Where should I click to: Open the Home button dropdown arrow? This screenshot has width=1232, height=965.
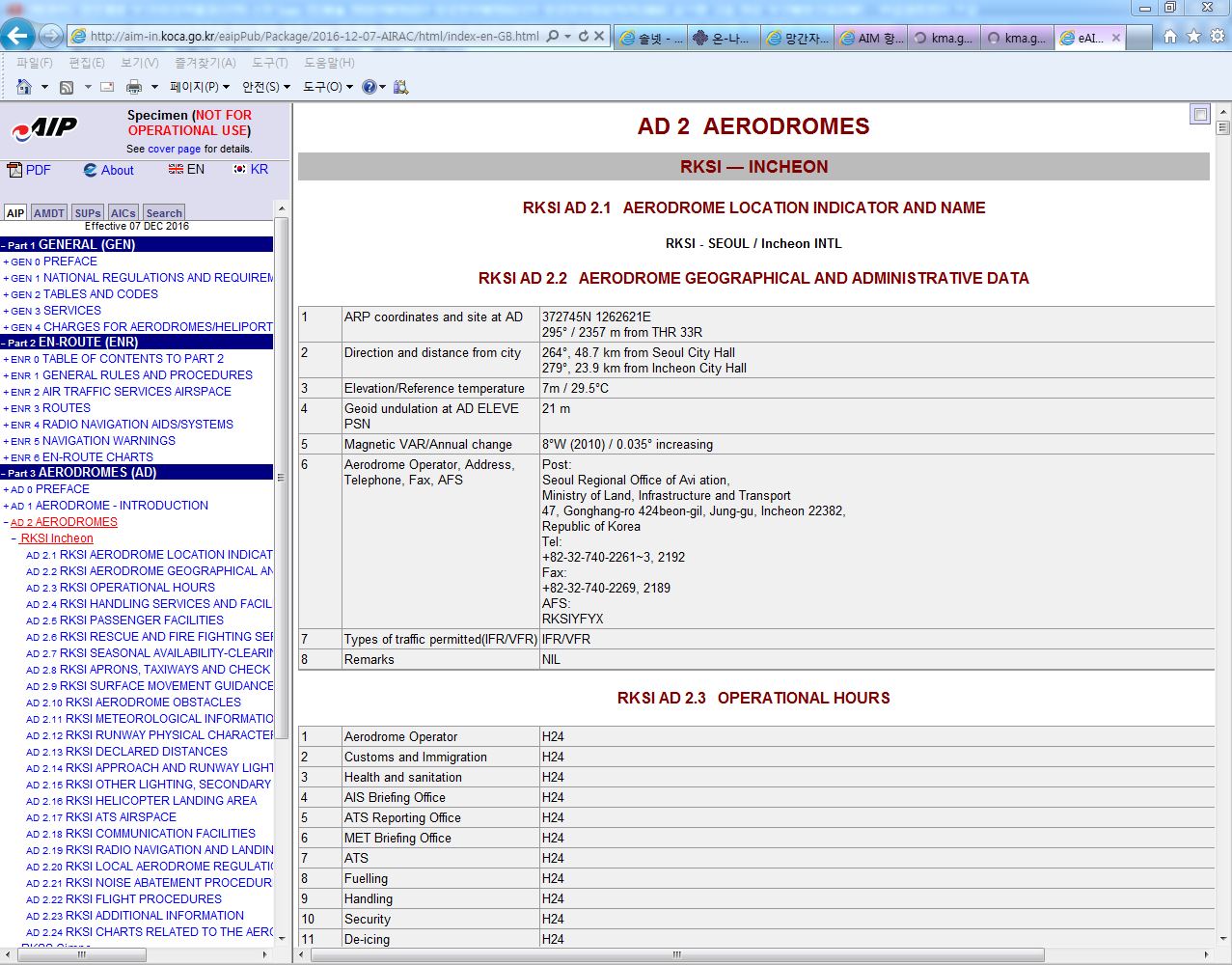click(44, 87)
